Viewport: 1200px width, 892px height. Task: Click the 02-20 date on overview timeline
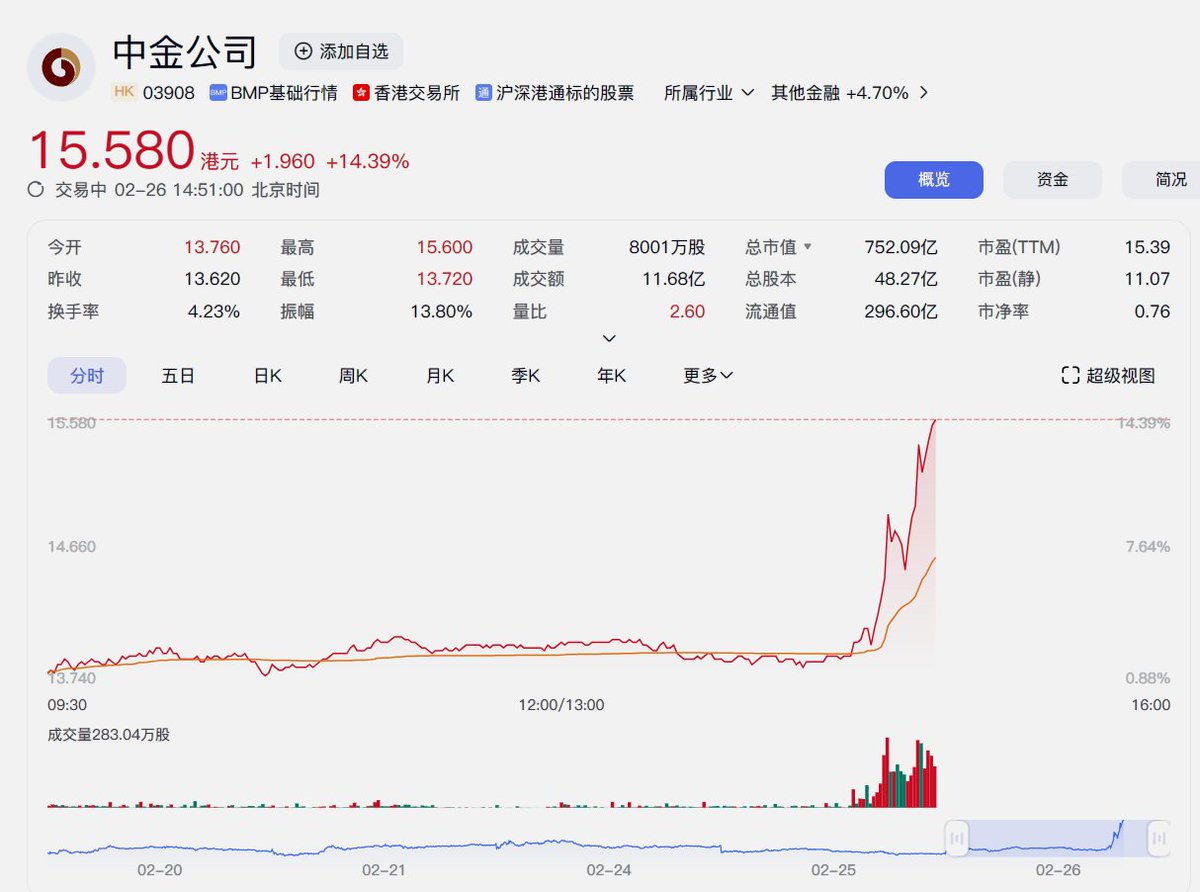160,870
